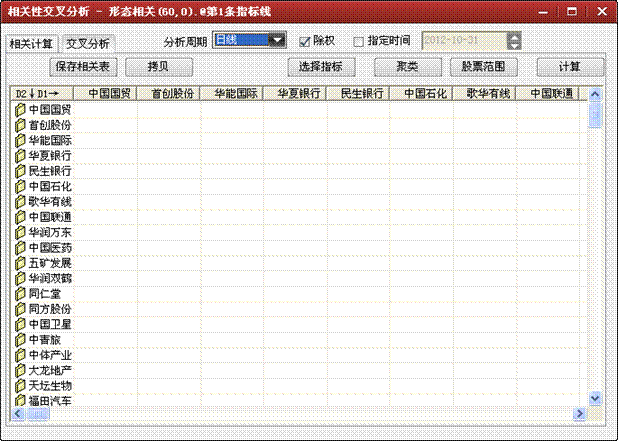The image size is (618, 441).
Task: Click the folder icon beside 中体产业 row
Action: pyautogui.click(x=20, y=355)
